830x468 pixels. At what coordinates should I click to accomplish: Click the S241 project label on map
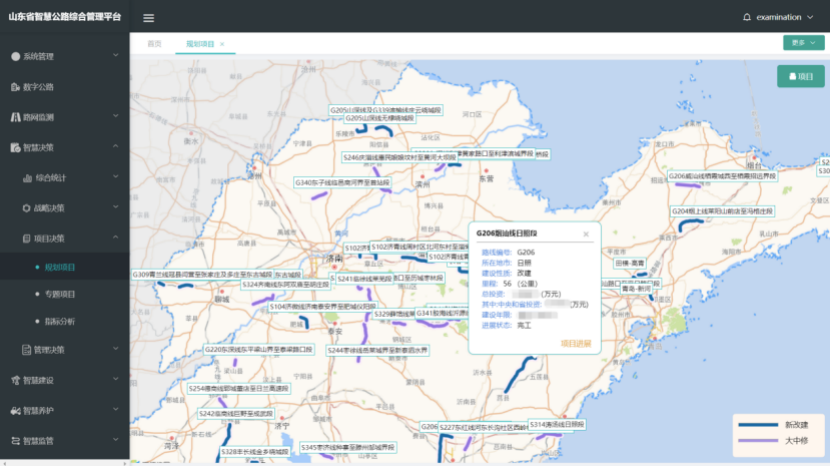pyautogui.click(x=364, y=278)
